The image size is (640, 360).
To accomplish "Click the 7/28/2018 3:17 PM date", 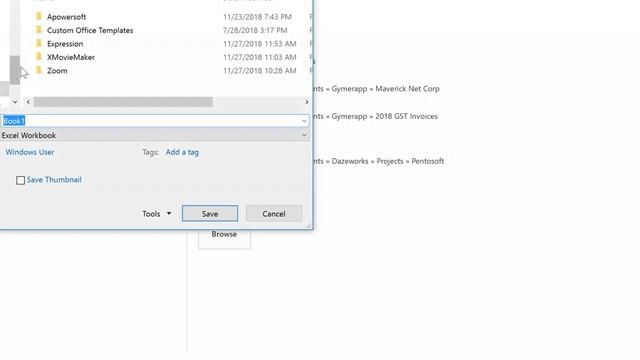I will pyautogui.click(x=255, y=30).
